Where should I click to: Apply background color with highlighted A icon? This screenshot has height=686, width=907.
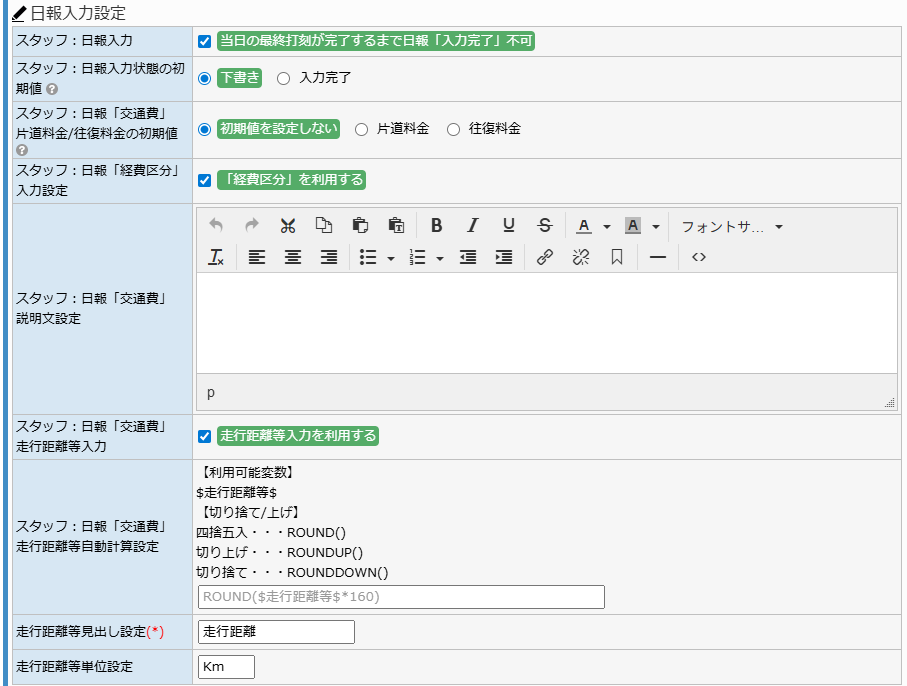(633, 226)
